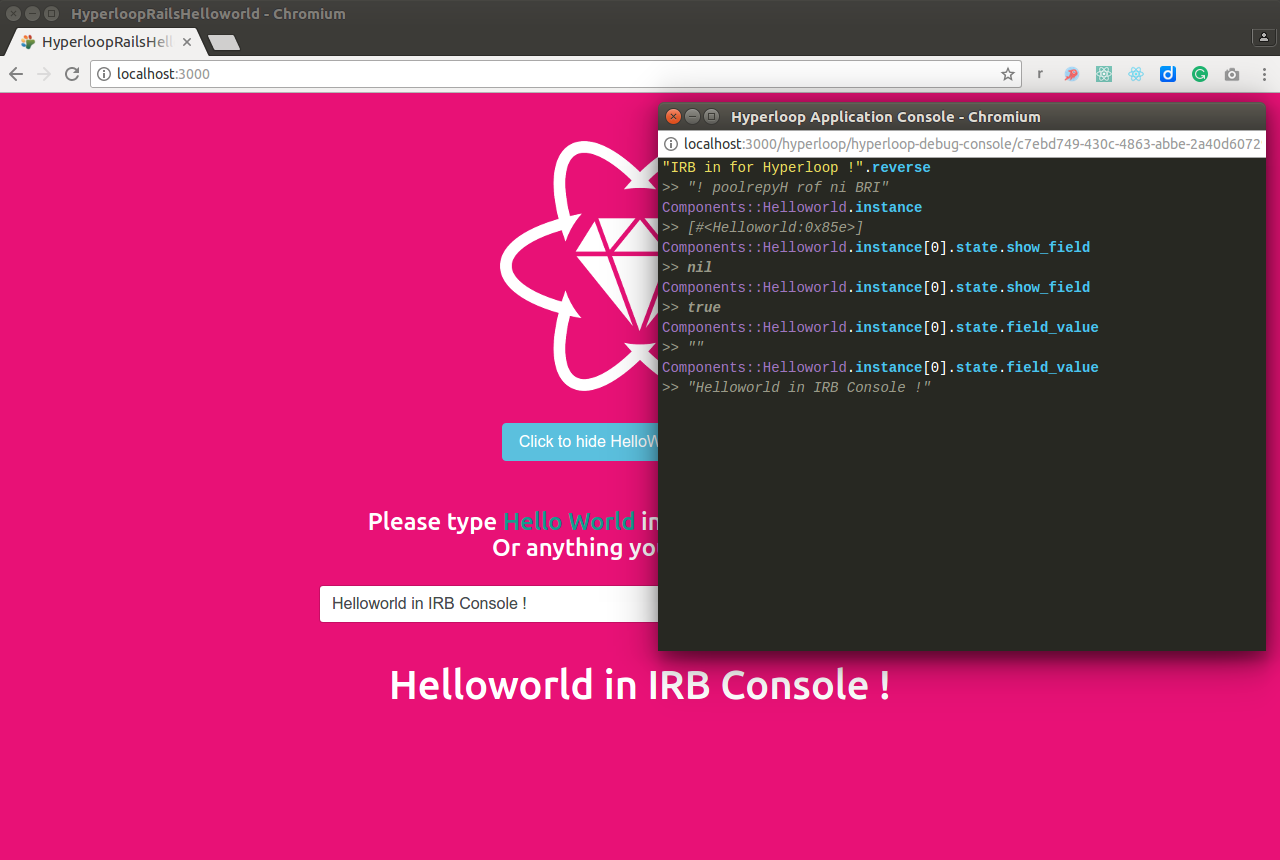Open the blue 'd' extension icon
The width and height of the screenshot is (1280, 860).
[x=1168, y=74]
